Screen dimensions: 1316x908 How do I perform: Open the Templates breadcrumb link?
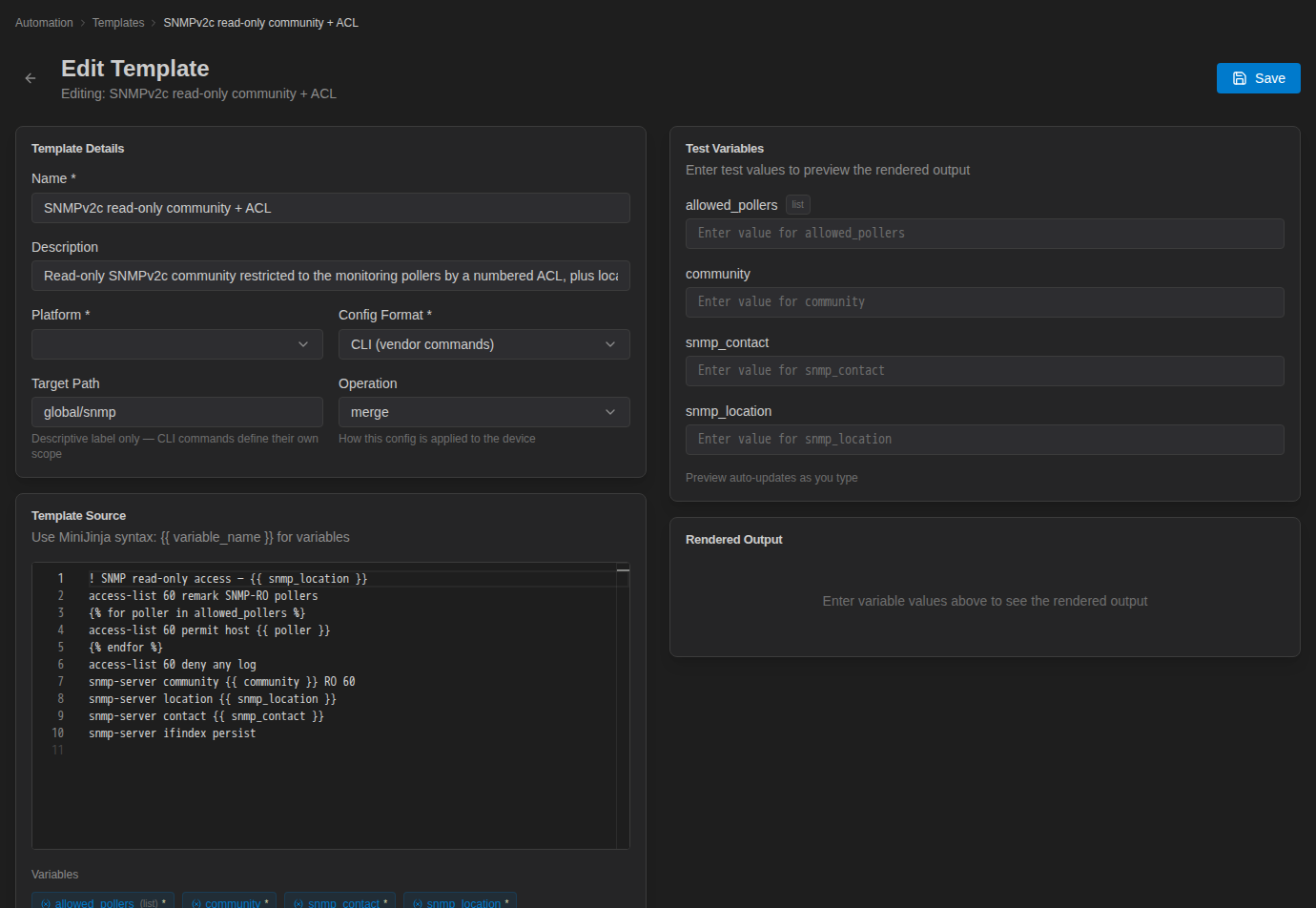point(118,23)
